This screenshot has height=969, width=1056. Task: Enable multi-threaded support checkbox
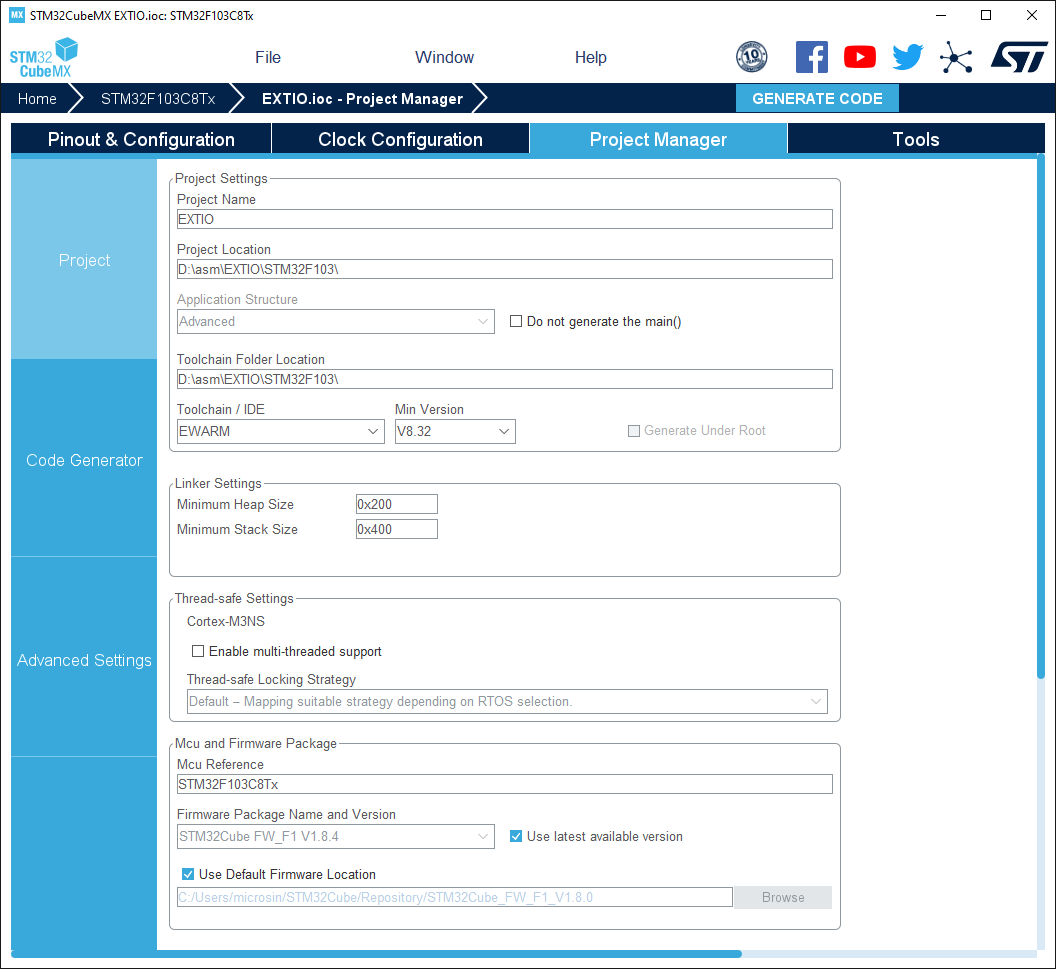click(198, 651)
